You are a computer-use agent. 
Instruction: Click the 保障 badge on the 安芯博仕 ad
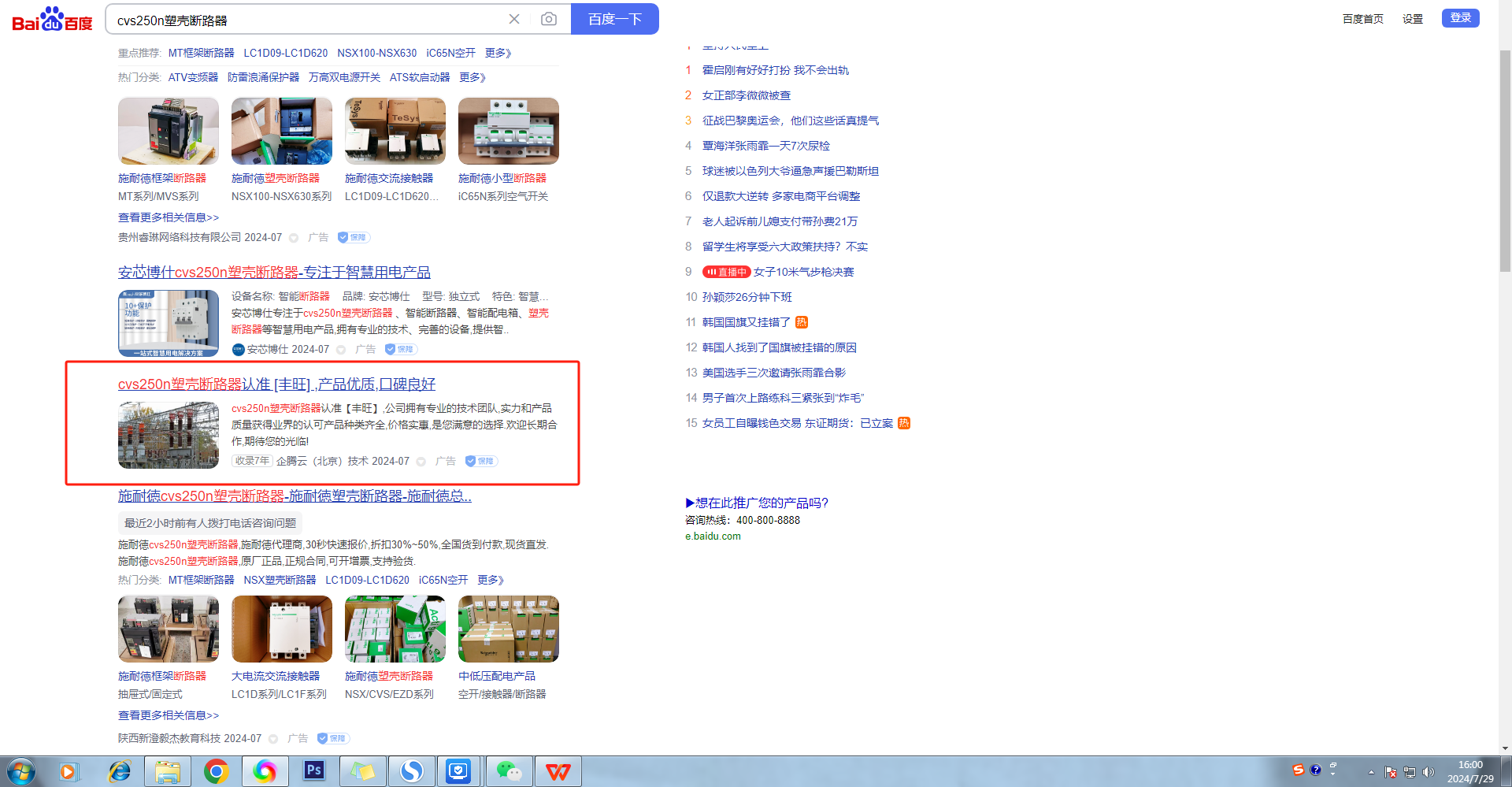coord(401,349)
